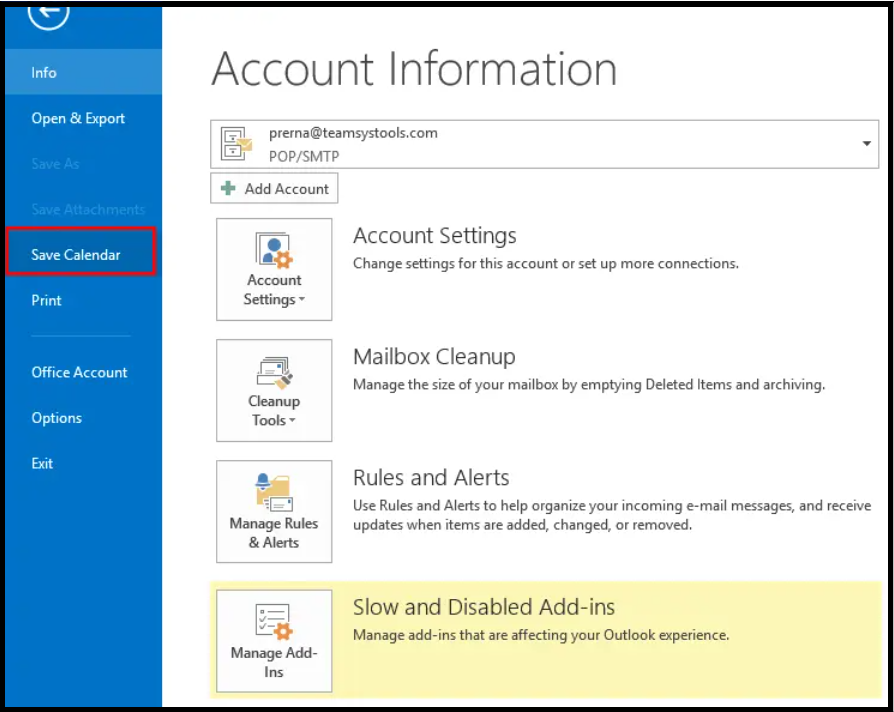Click the Account Settings section heading
The image size is (894, 712).
click(x=434, y=235)
